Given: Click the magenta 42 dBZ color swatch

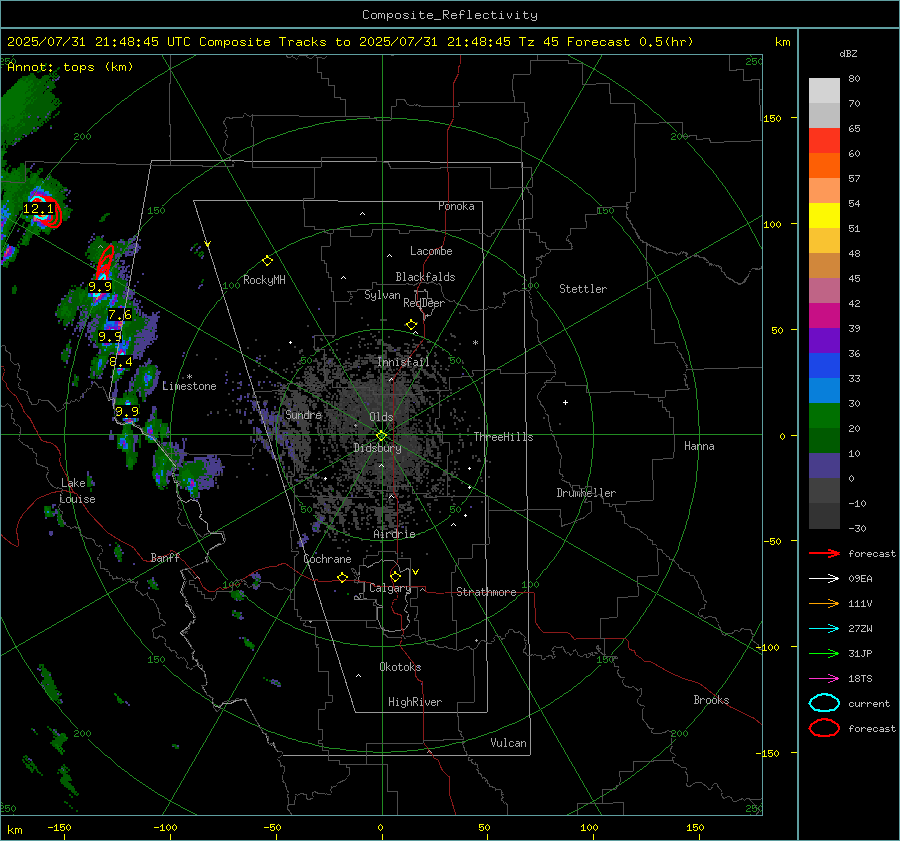Looking at the screenshot, I should (824, 316).
